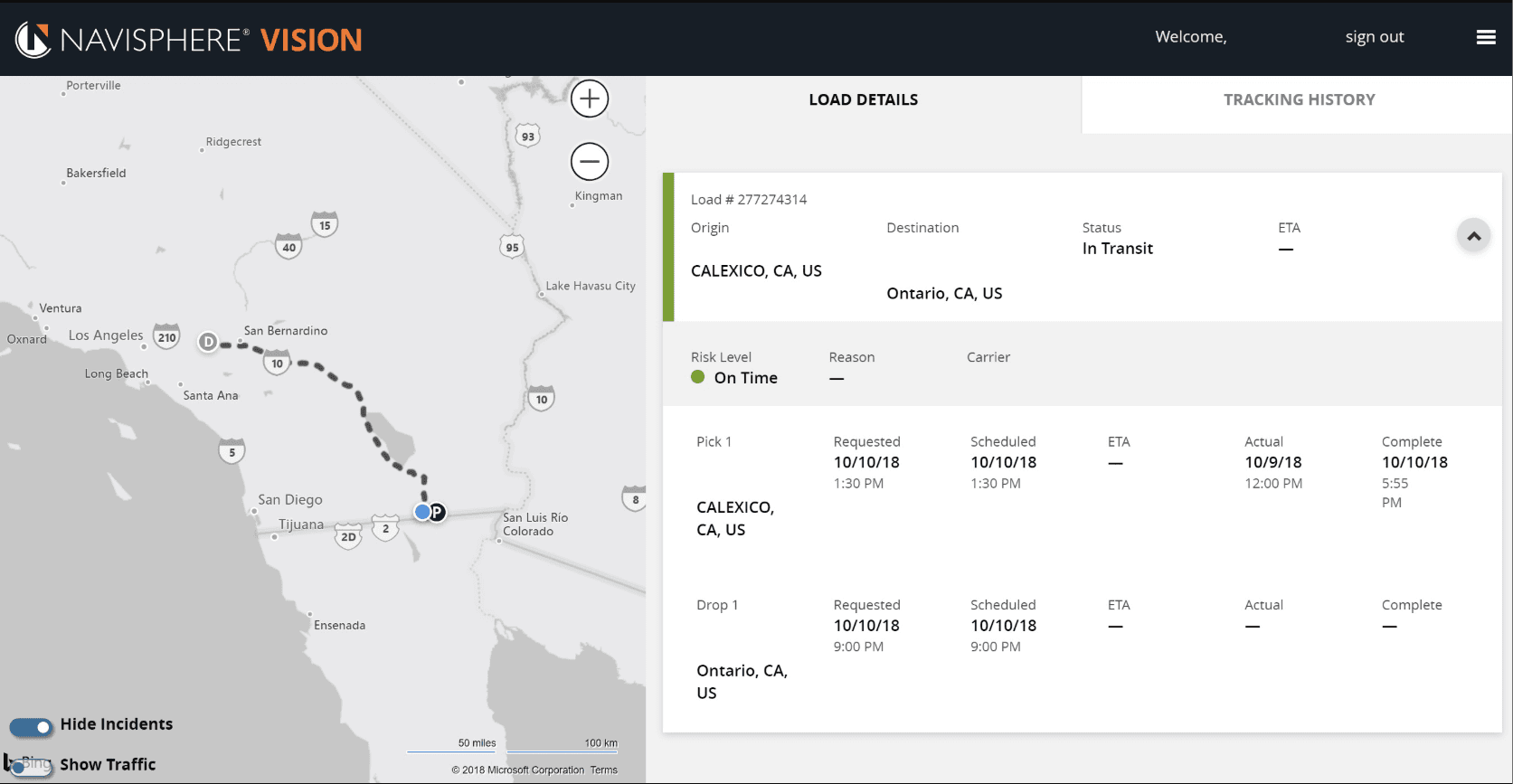Click San Diego label on map
The height and width of the screenshot is (784, 1513).
tap(290, 500)
